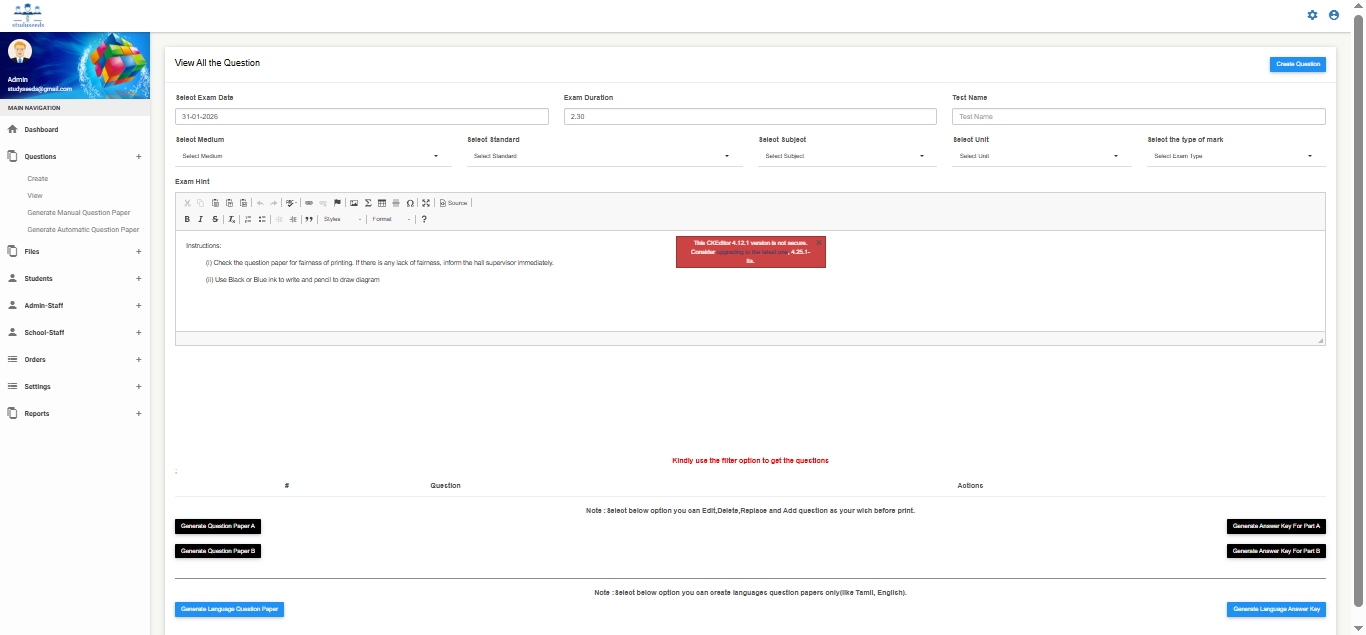Apply italic formatting in the editor toolbar

pos(201,219)
